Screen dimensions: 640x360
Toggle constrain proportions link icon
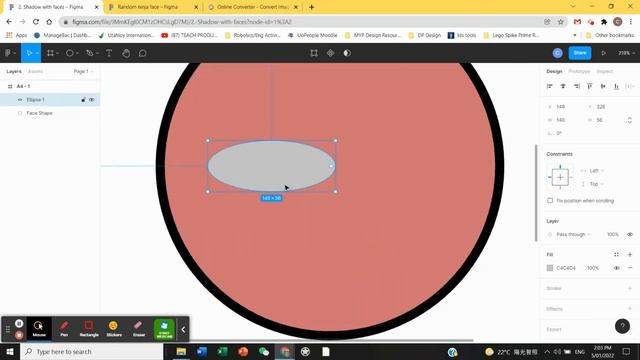point(629,120)
